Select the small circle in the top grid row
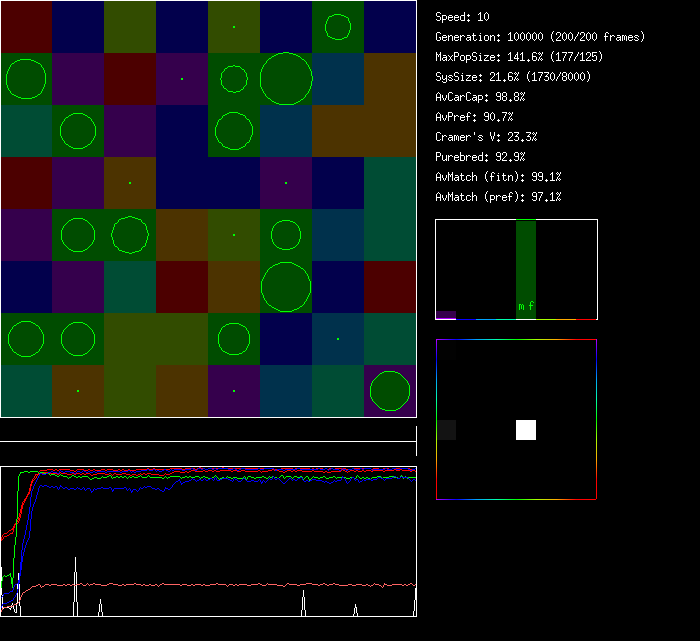This screenshot has width=700, height=641. coord(338,27)
